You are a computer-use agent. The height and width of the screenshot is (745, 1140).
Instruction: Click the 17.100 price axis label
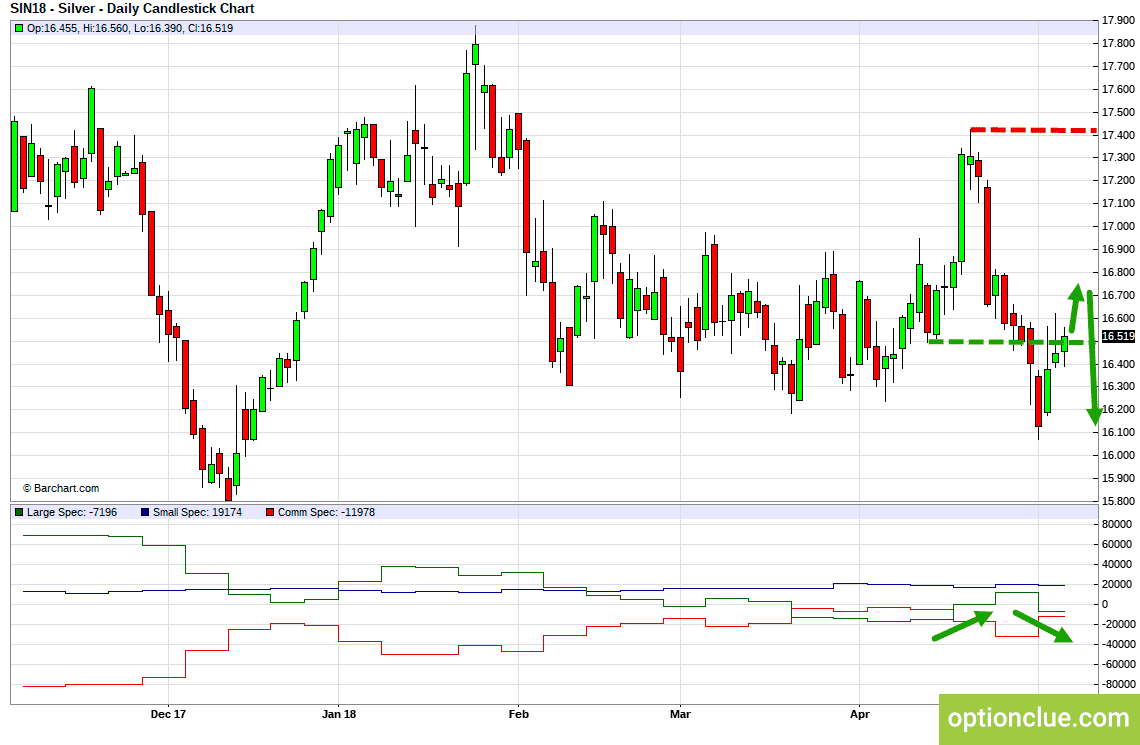(1118, 204)
